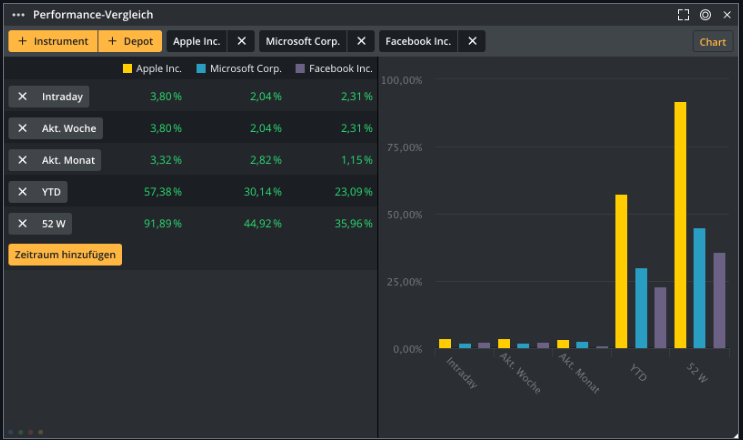Remove Facebook Inc. from comparison
This screenshot has width=743, height=440.
(472, 41)
